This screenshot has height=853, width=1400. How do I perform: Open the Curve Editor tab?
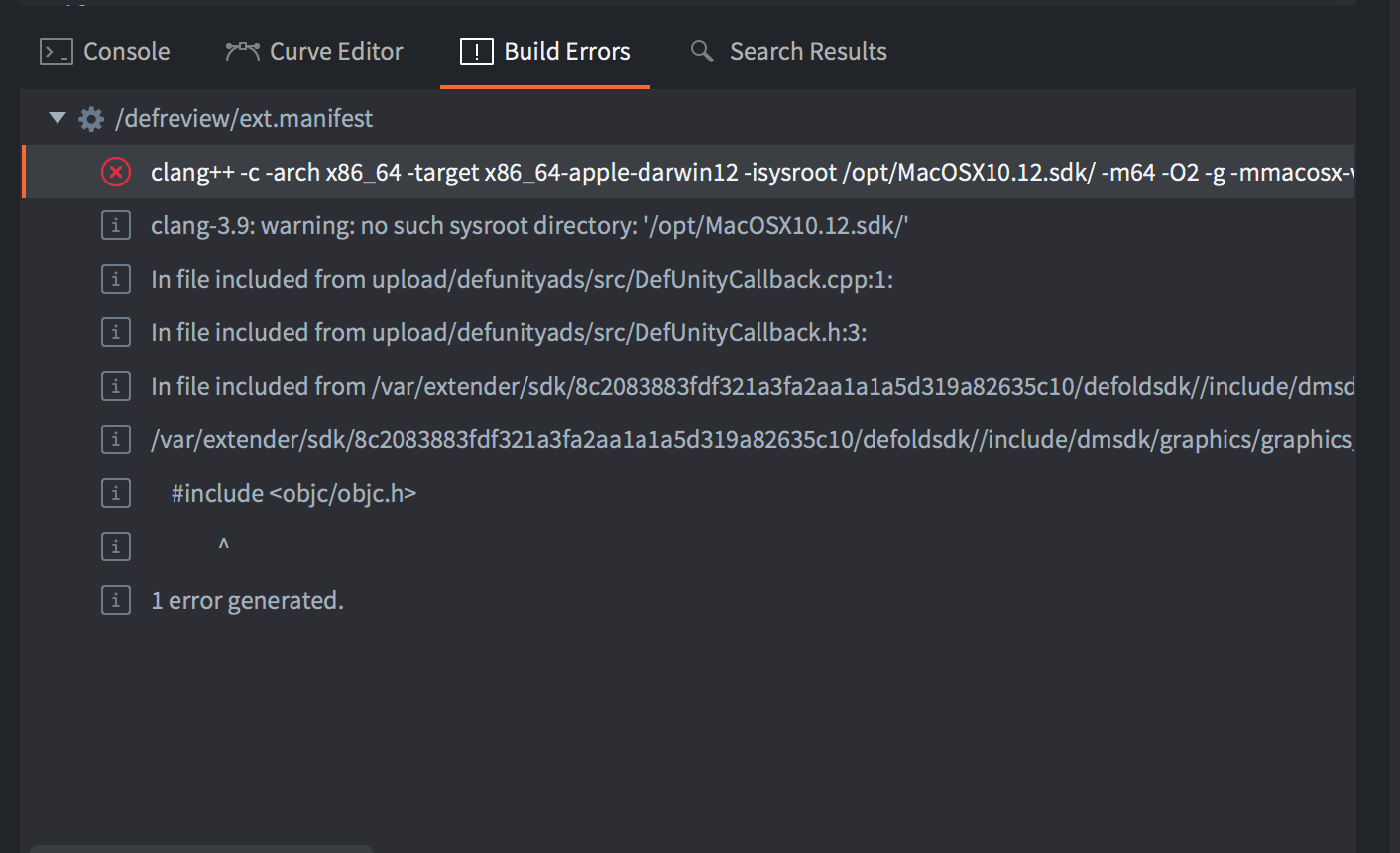click(314, 50)
